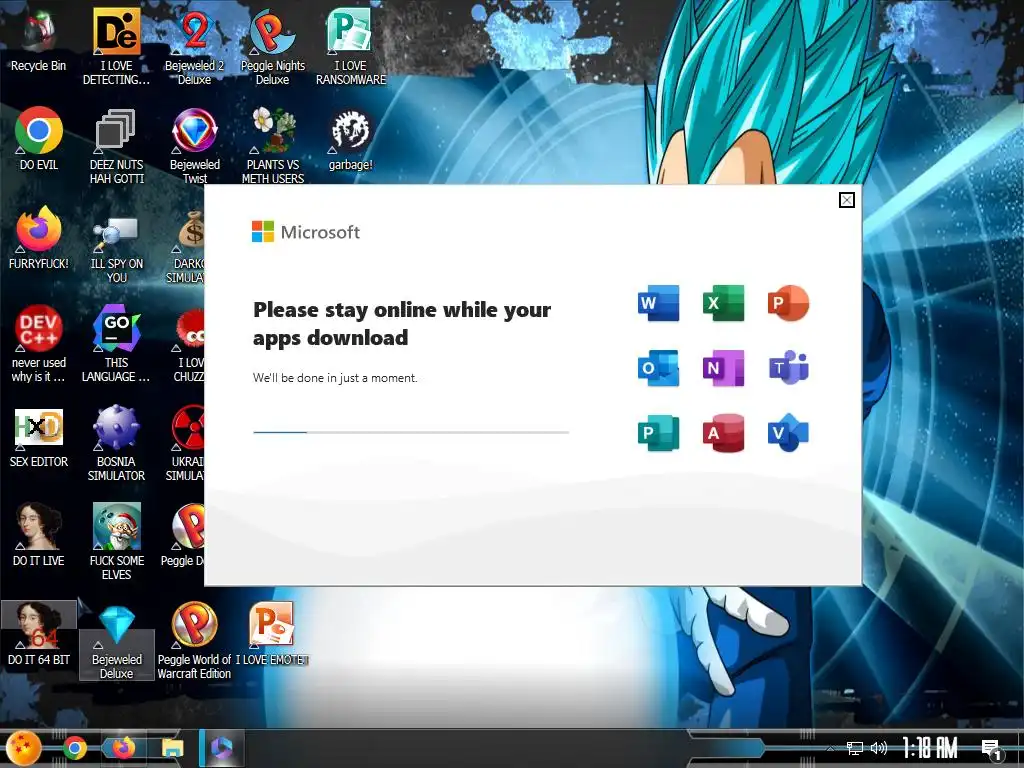Screen dimensions: 1024x768
Task: Open the Dev C++ never used shortcut
Action: [x=39, y=343]
